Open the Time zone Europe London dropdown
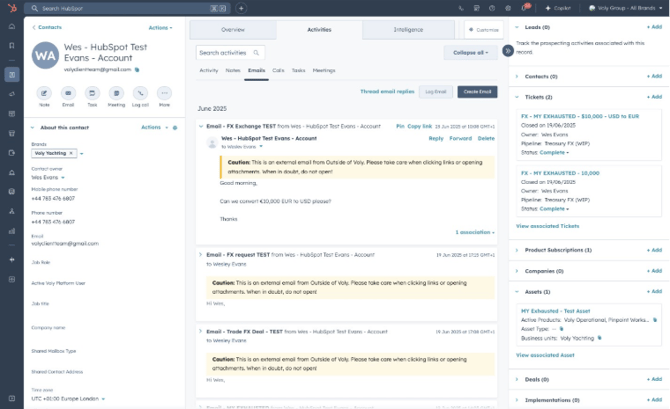 tap(68, 399)
